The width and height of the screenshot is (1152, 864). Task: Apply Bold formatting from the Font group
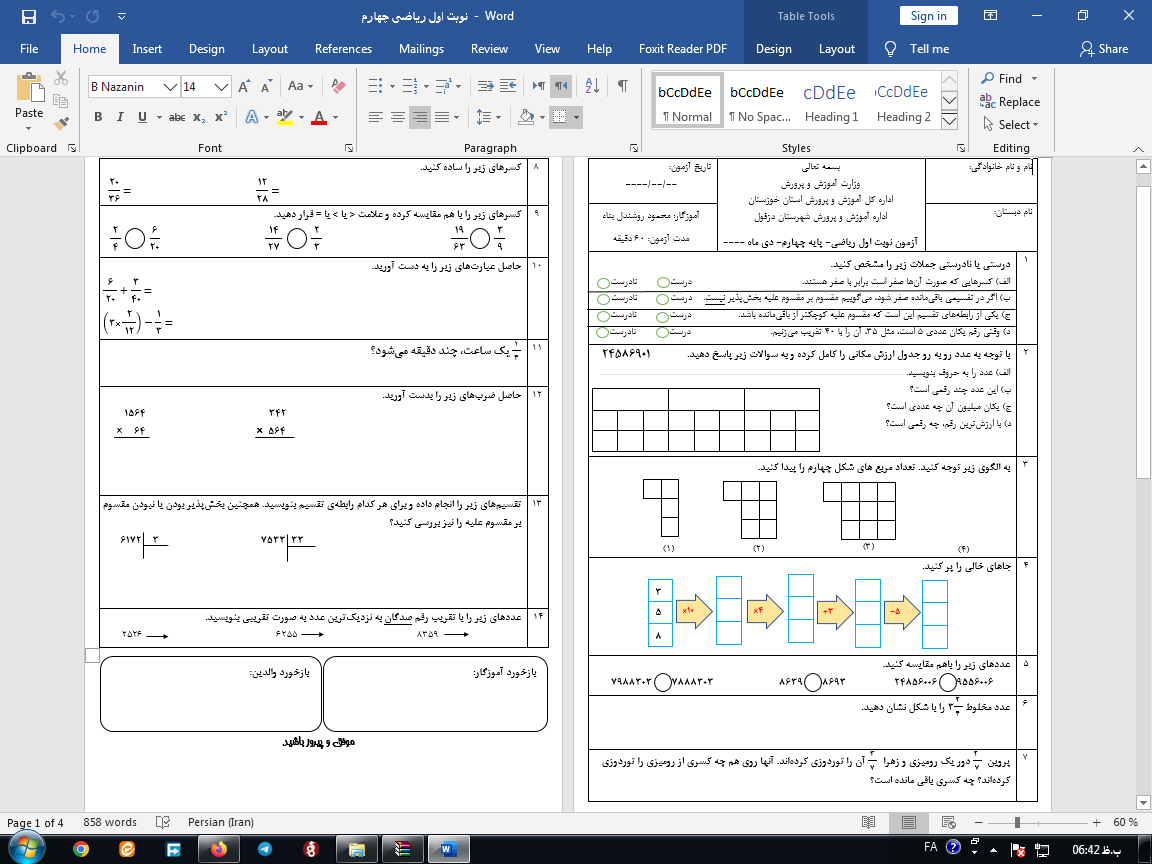pyautogui.click(x=98, y=117)
